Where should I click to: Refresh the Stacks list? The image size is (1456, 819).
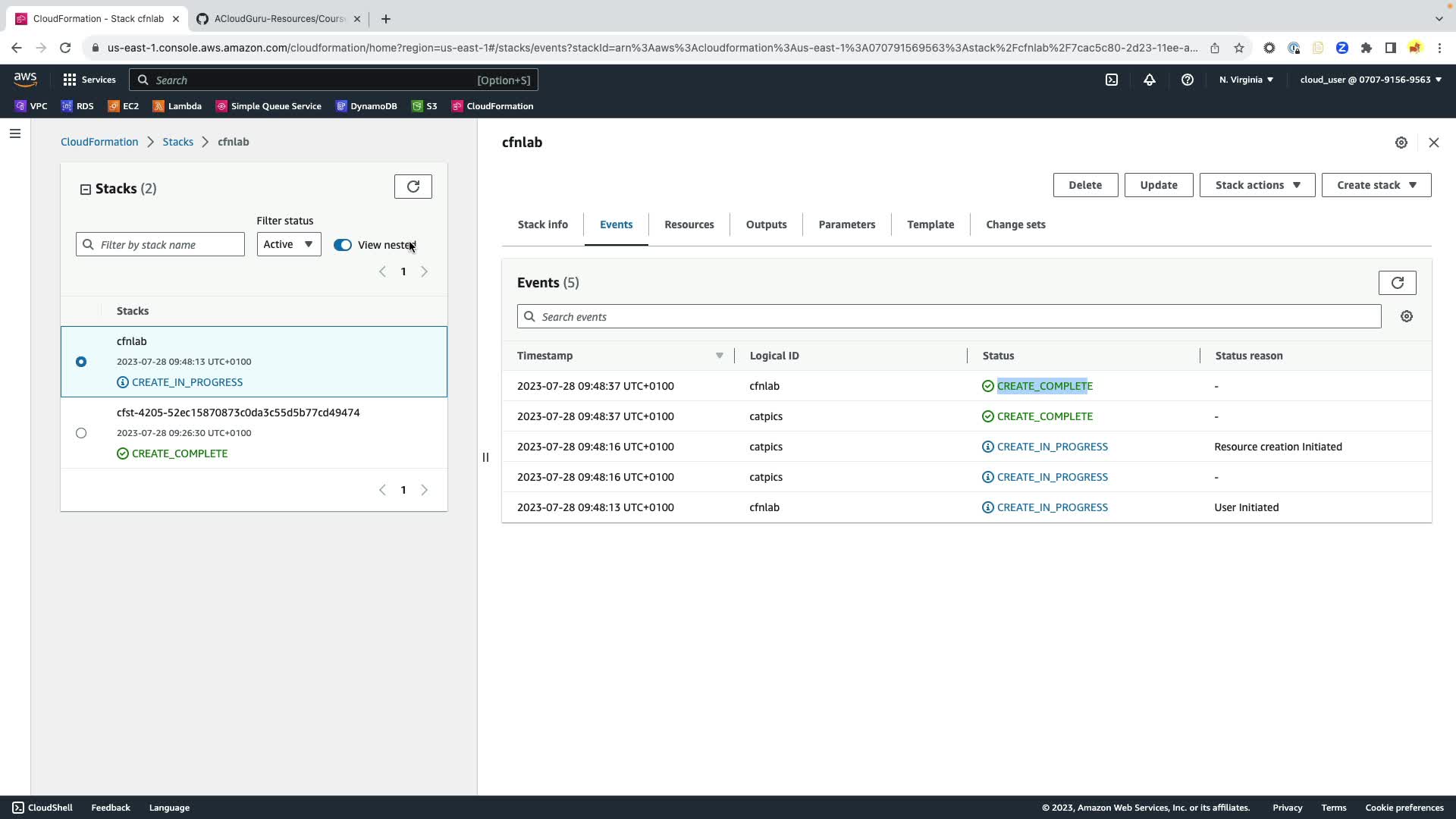click(413, 187)
